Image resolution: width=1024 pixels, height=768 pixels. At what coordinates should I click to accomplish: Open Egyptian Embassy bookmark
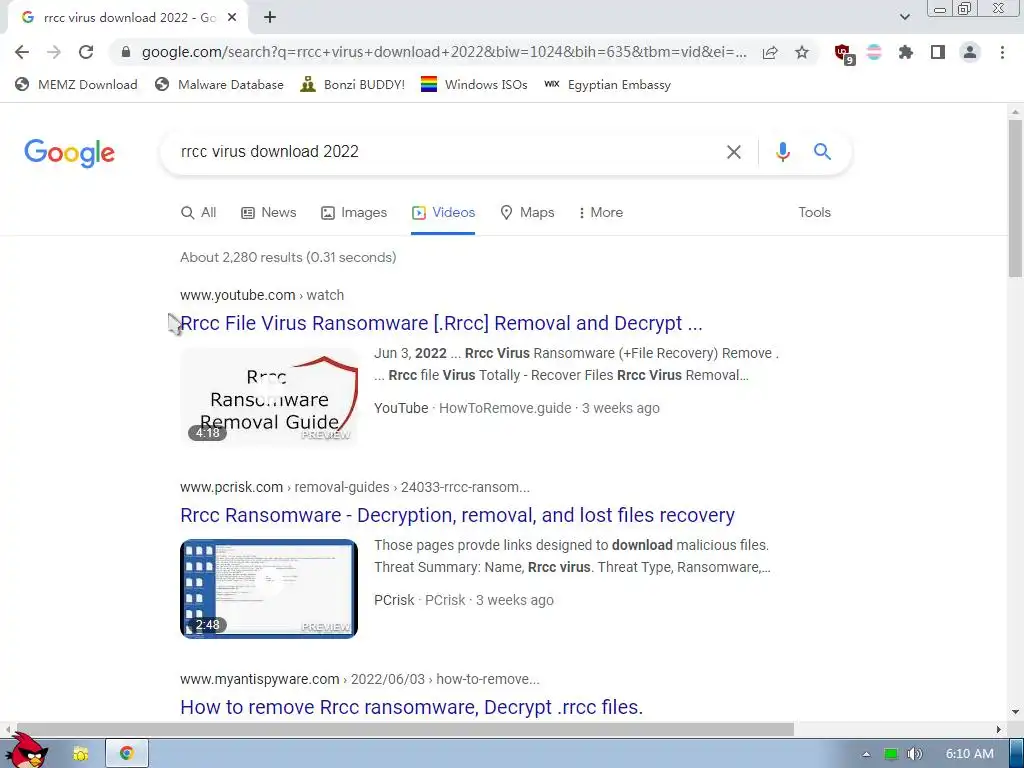point(608,85)
